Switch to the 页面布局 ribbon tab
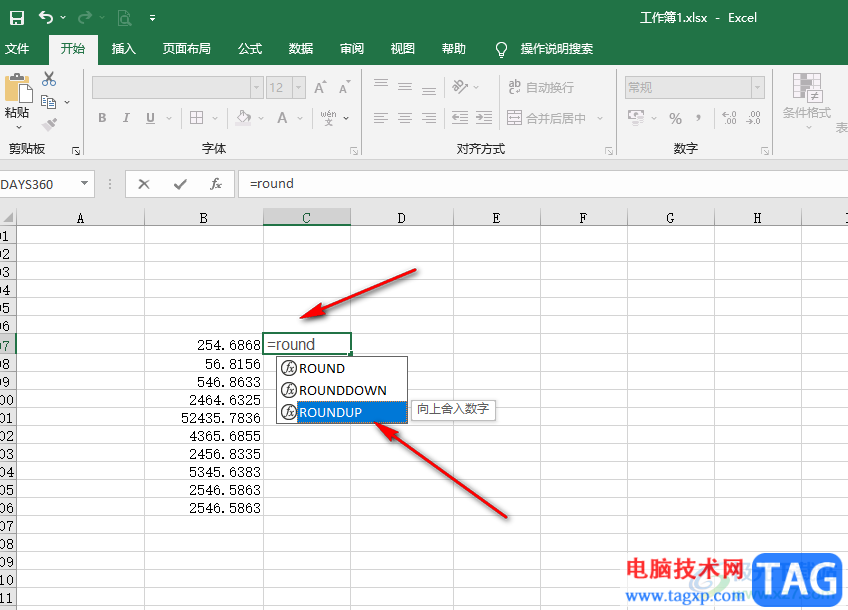This screenshot has height=610, width=848. click(187, 49)
